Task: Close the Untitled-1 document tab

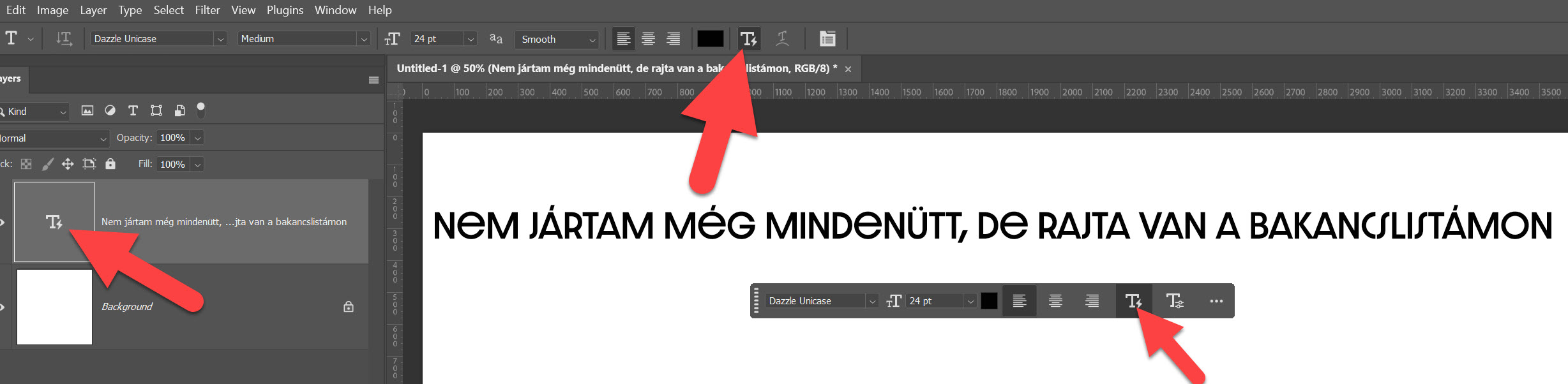Action: 848,69
